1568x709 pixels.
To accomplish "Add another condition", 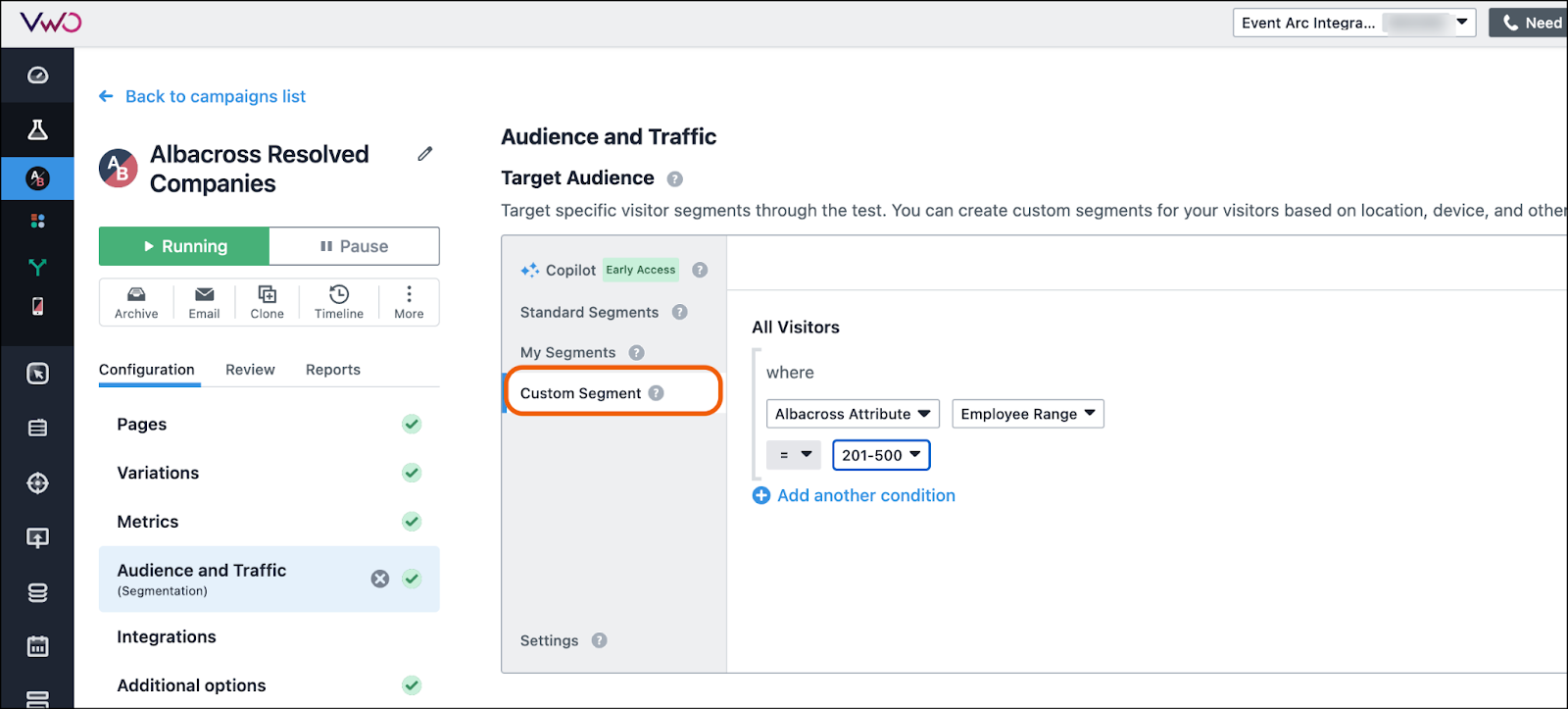I will [x=854, y=495].
